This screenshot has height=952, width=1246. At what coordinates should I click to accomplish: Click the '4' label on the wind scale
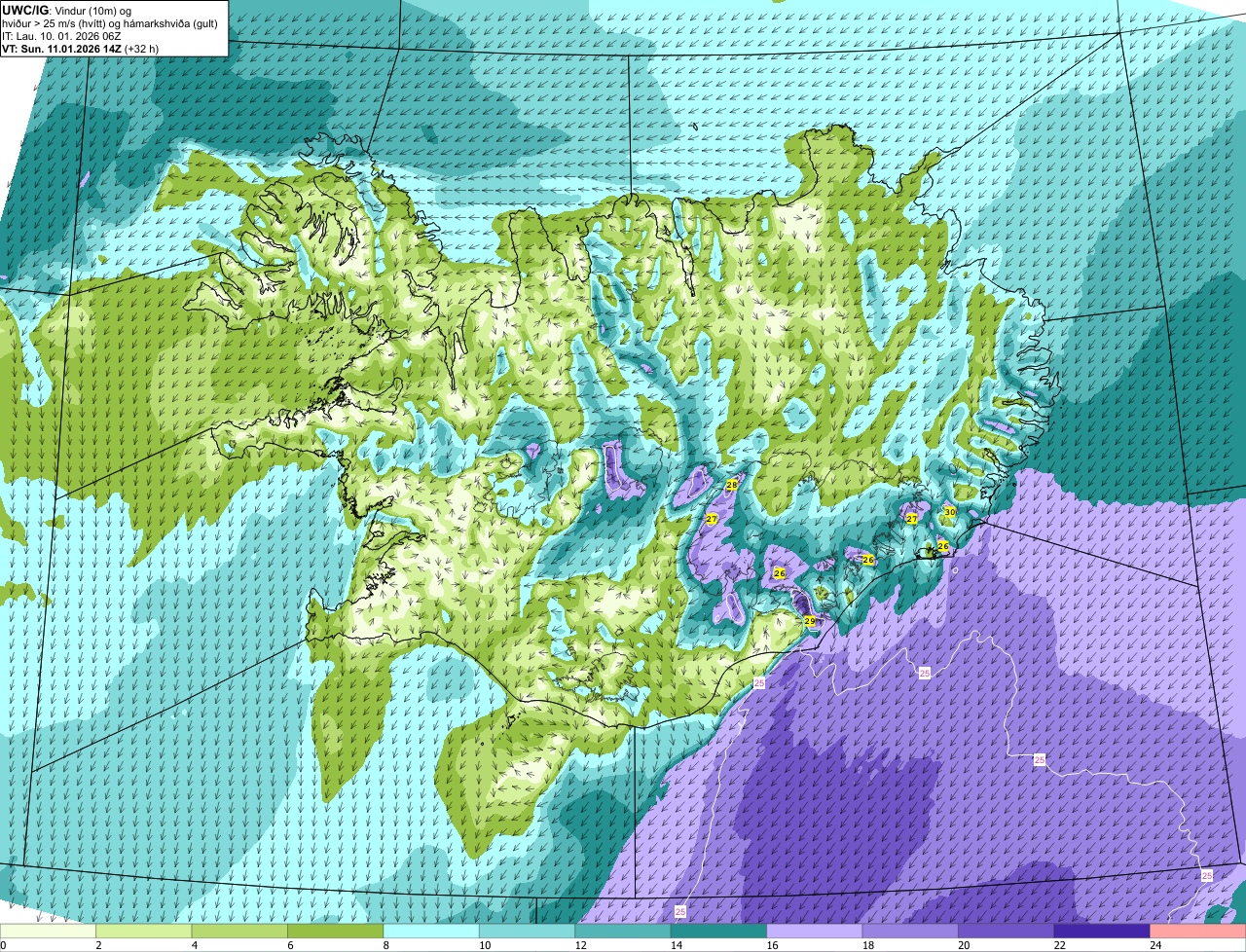pyautogui.click(x=194, y=945)
